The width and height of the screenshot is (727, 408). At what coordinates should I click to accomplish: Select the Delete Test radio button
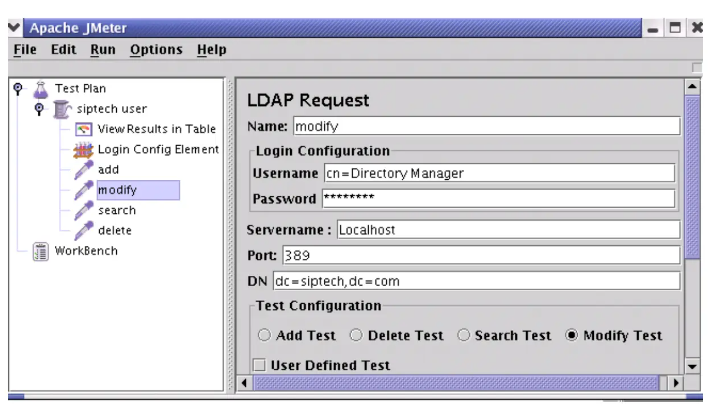tap(356, 335)
